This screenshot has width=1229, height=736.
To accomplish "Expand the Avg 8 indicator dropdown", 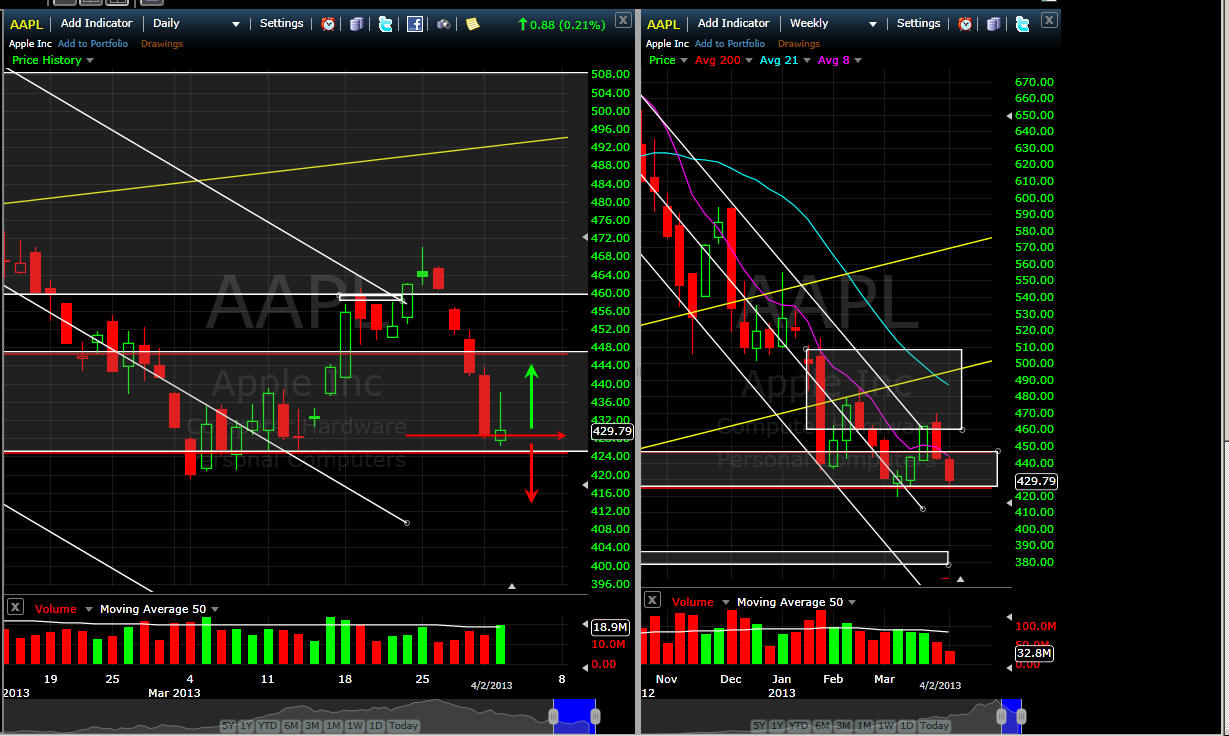I will 857,61.
